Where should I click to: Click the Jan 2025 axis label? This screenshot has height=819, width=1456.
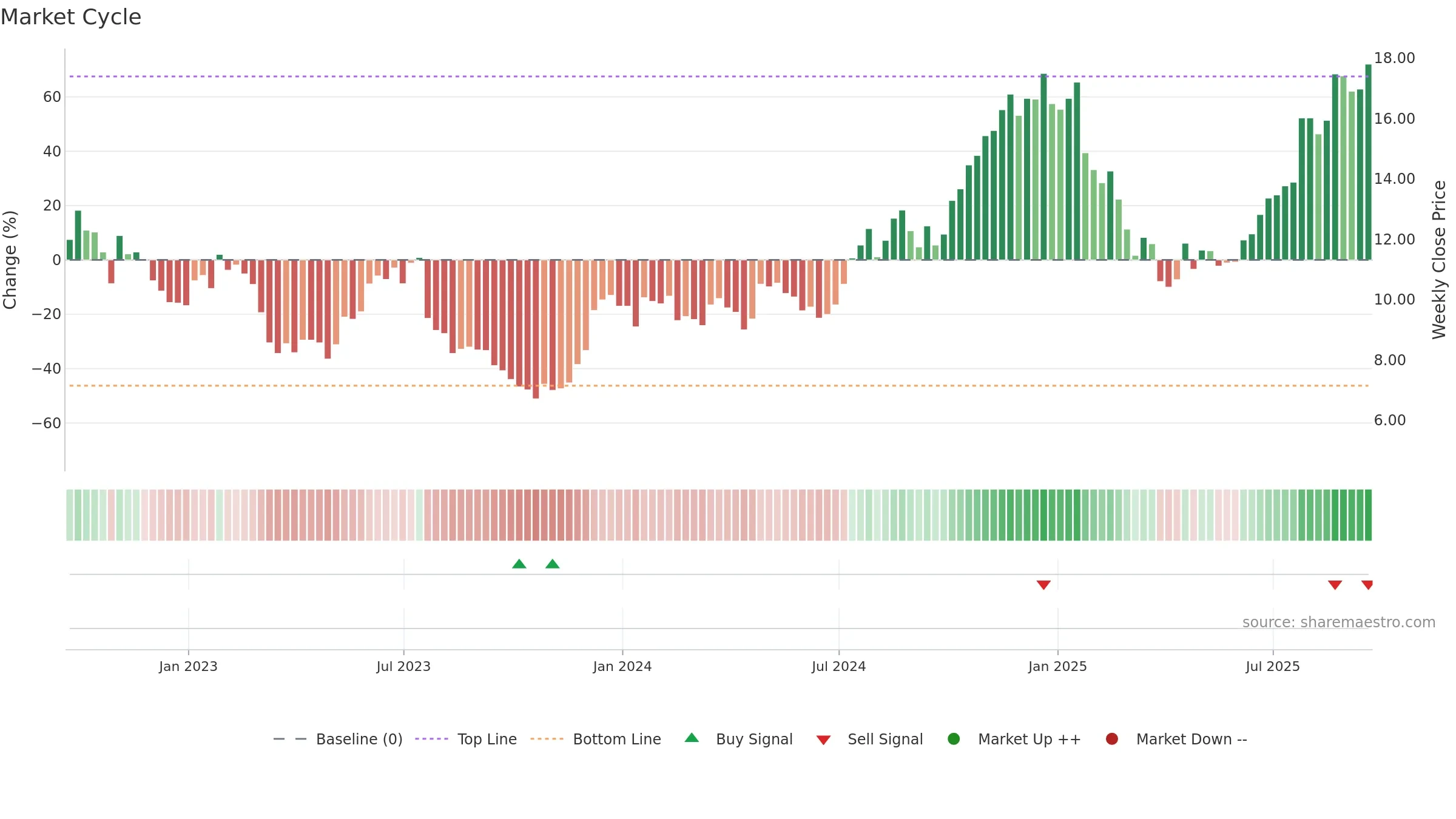[x=1057, y=667]
